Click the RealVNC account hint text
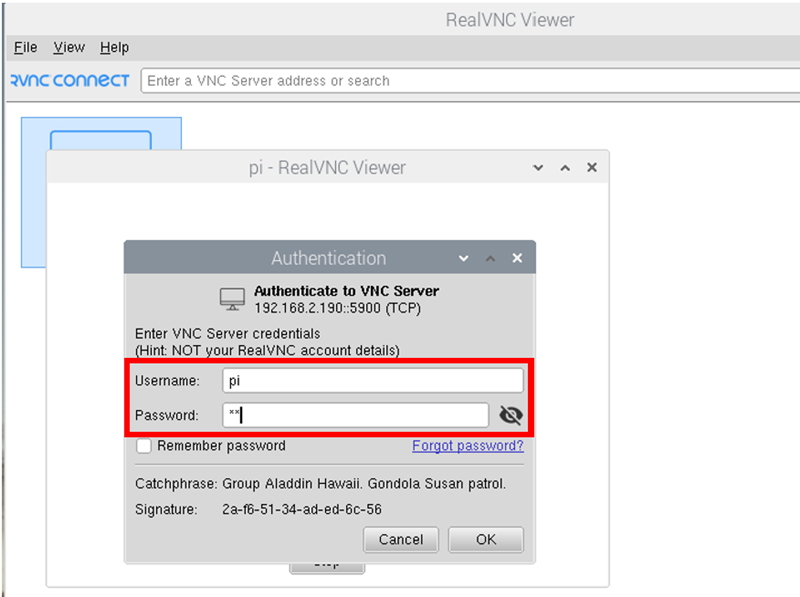The height and width of the screenshot is (597, 800). [267, 351]
